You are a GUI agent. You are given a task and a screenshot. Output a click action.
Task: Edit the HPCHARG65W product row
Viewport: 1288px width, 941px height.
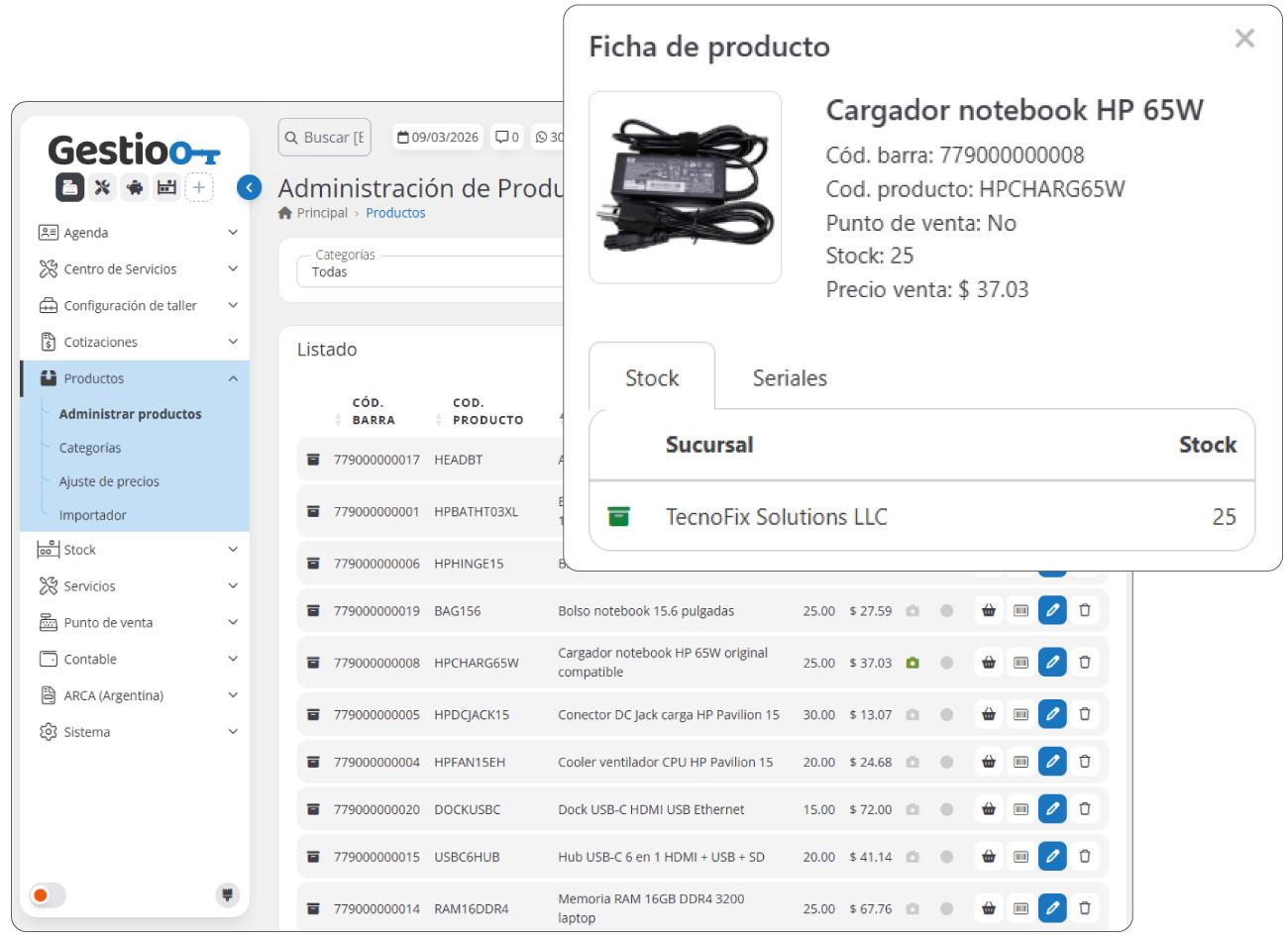[x=1052, y=663]
